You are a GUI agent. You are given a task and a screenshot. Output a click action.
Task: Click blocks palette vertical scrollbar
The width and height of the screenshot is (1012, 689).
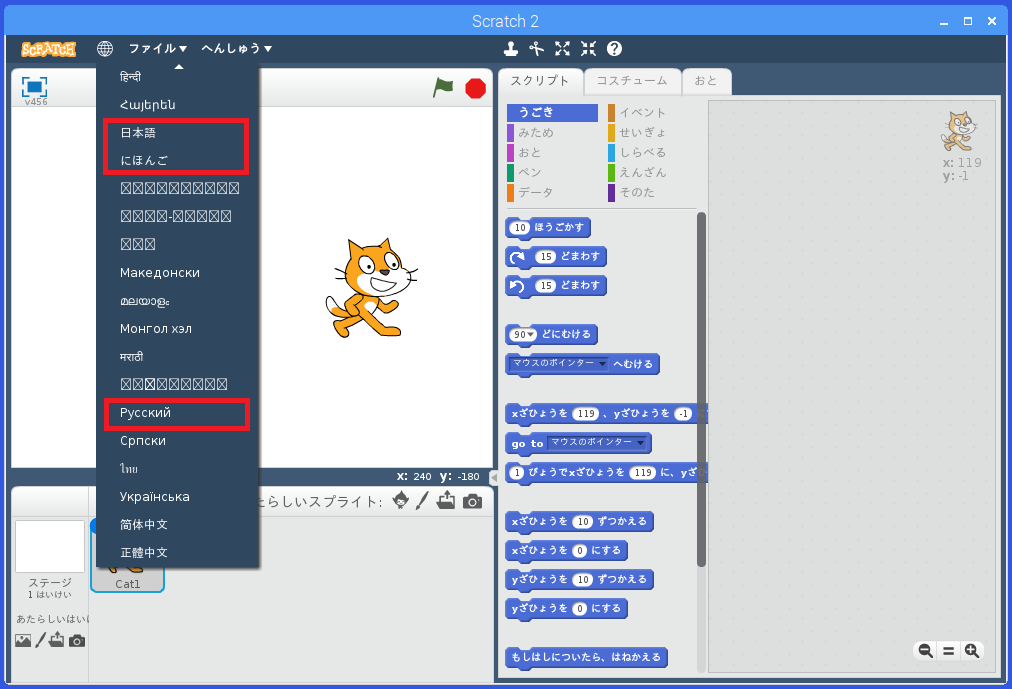pos(702,390)
